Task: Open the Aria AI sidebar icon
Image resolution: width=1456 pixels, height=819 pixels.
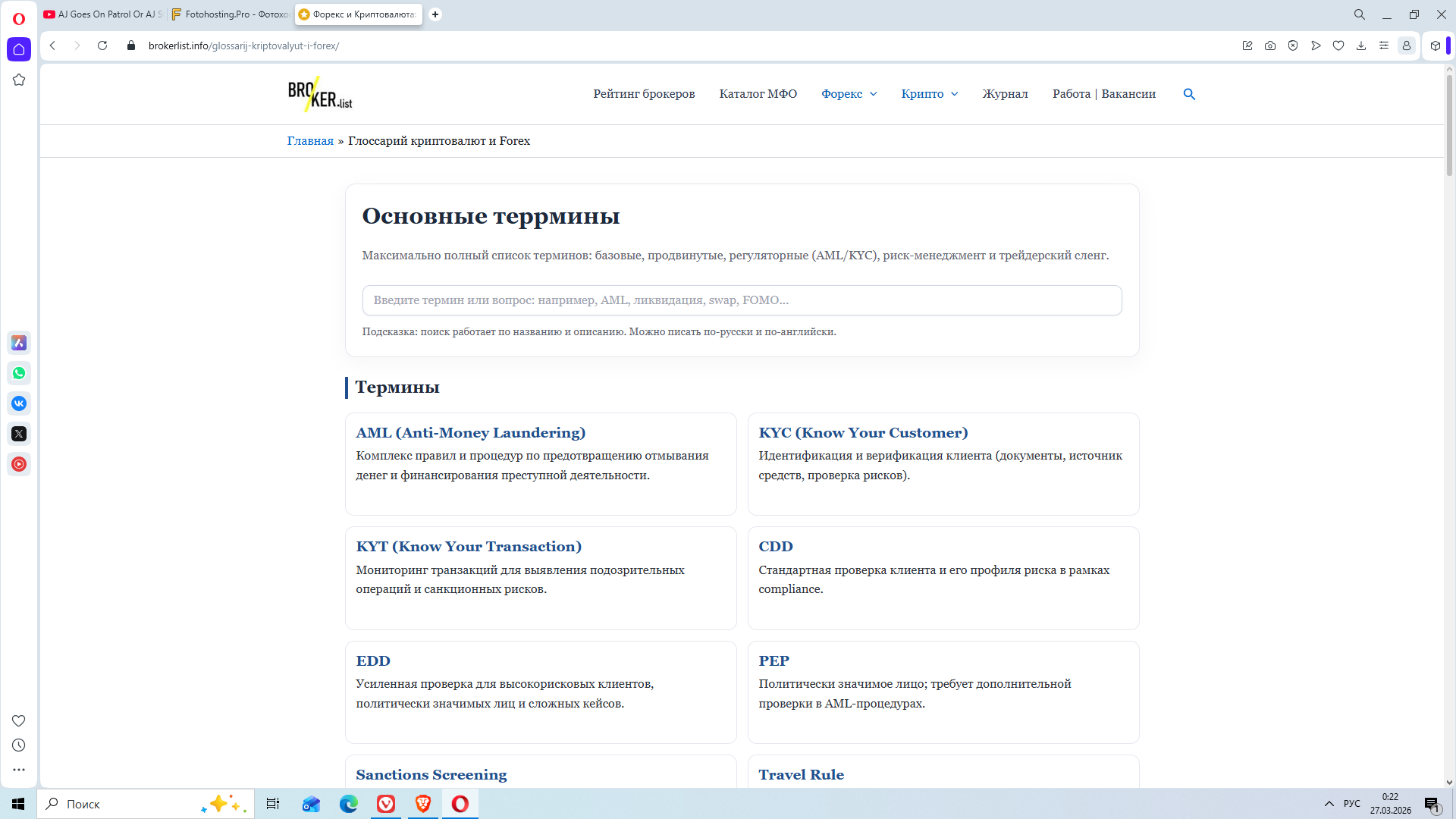Action: (x=19, y=343)
